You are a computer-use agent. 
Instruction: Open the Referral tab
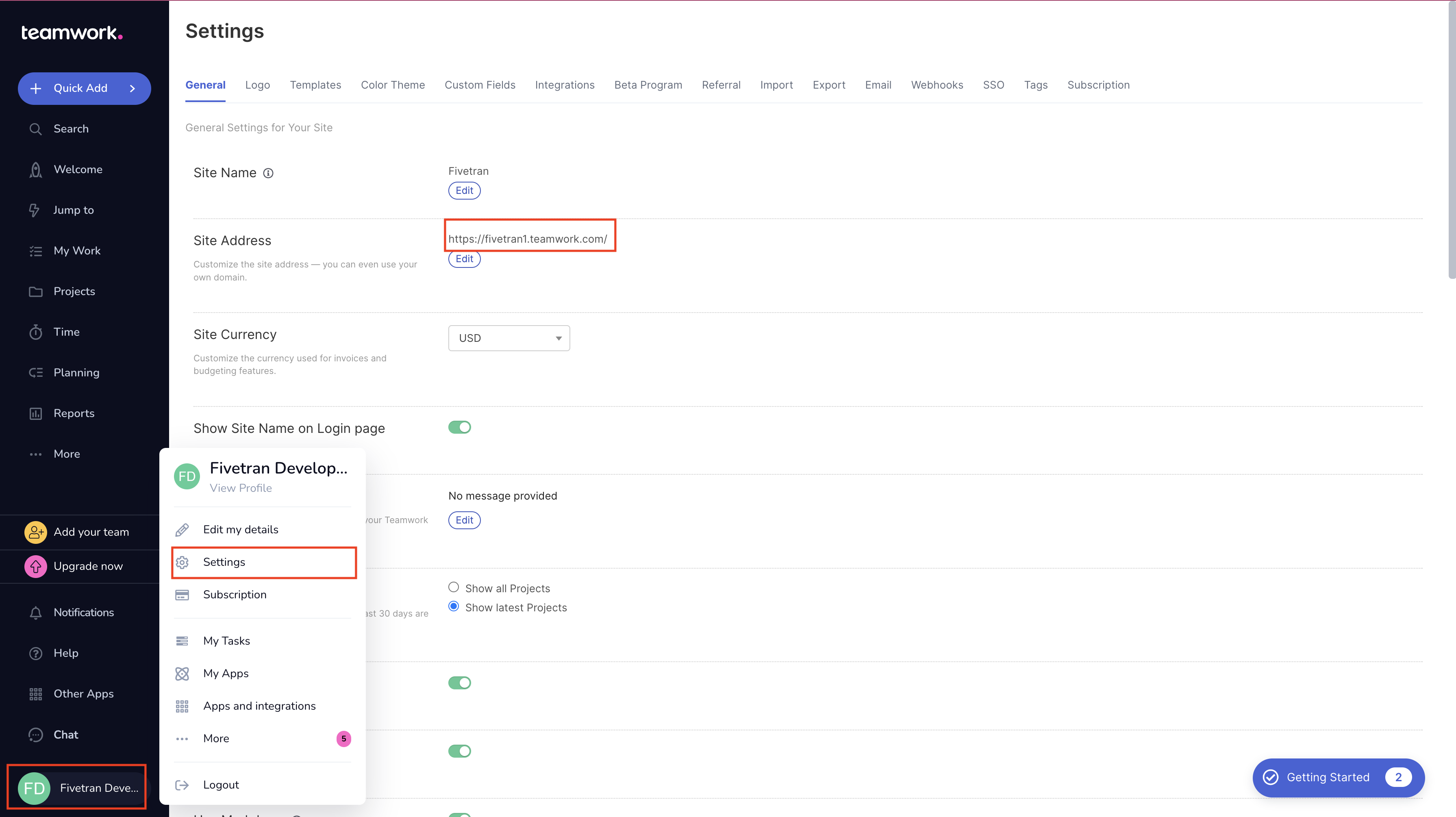point(721,85)
